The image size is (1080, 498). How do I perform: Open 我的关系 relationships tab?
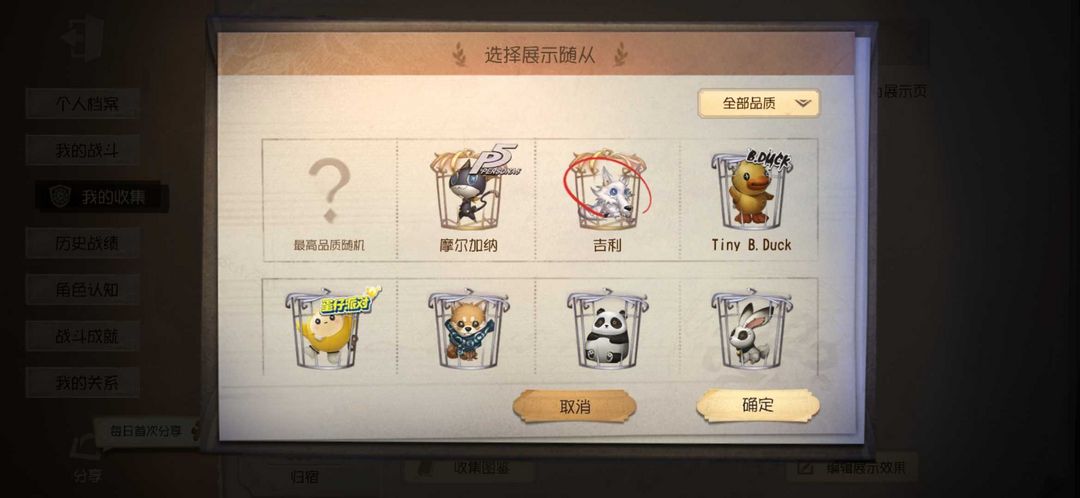pyautogui.click(x=83, y=382)
